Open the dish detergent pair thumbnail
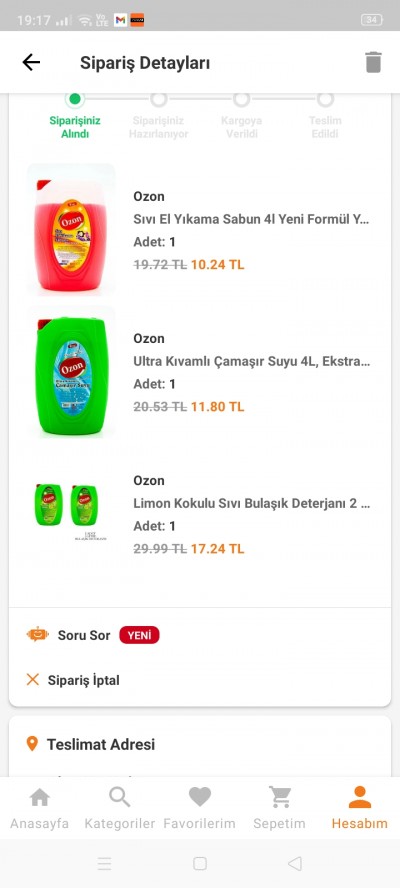 [x=71, y=511]
